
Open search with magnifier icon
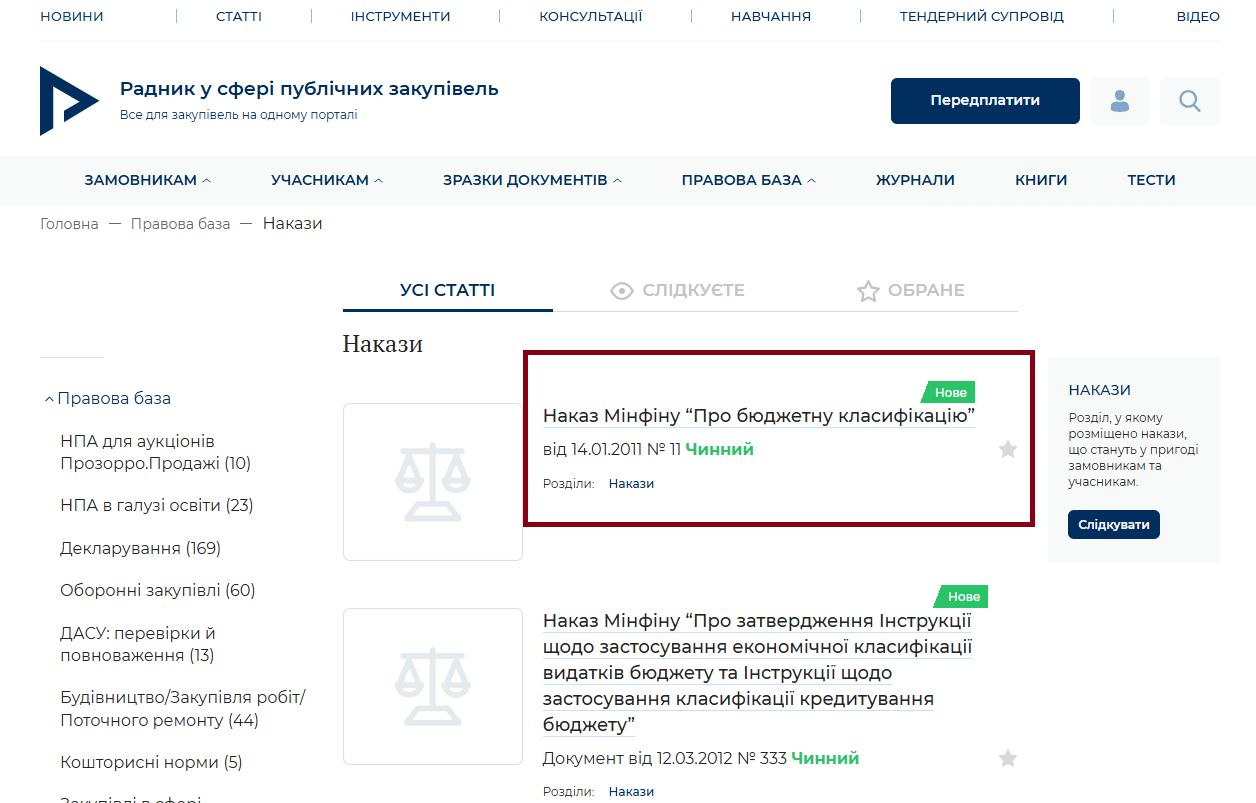pyautogui.click(x=1189, y=101)
